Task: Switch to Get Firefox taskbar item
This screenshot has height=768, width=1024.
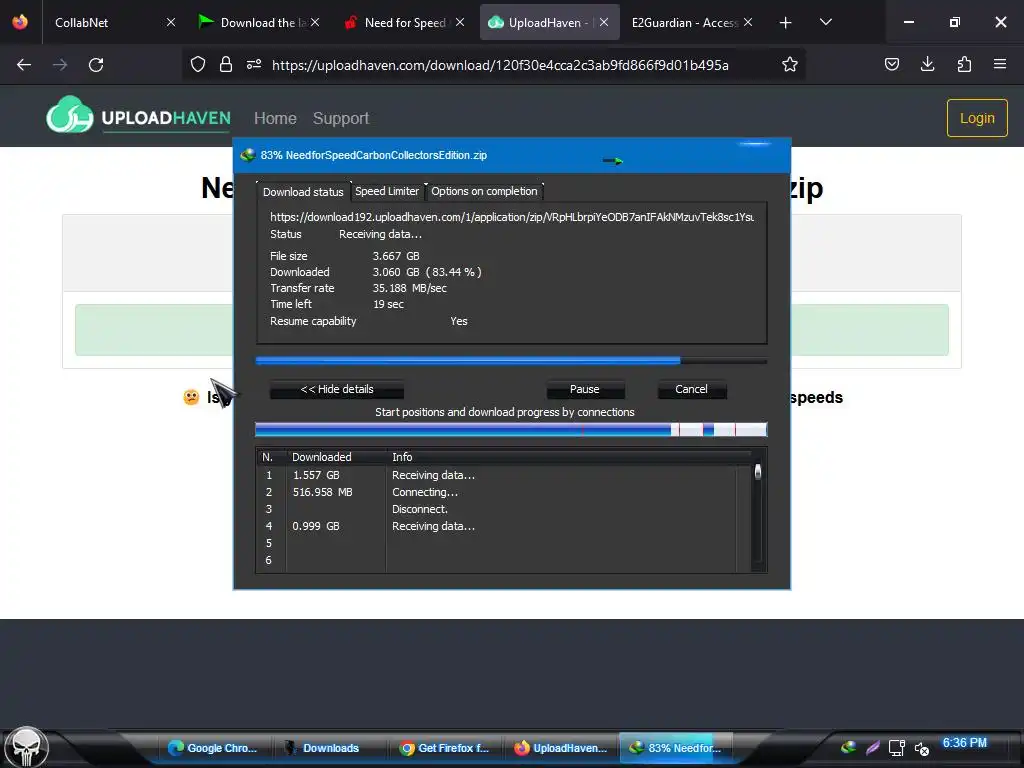Action: 445,748
